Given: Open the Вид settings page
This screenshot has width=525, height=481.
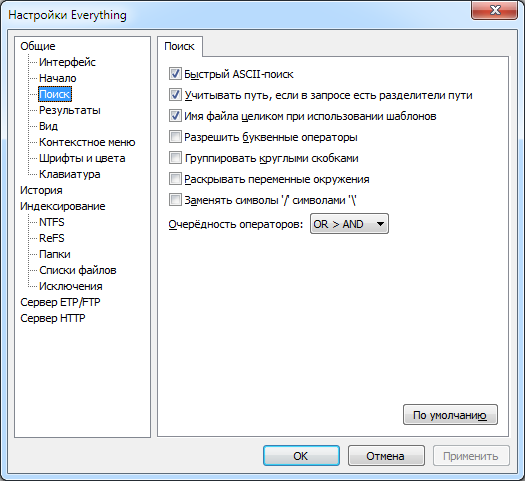Looking at the screenshot, I should point(49,126).
